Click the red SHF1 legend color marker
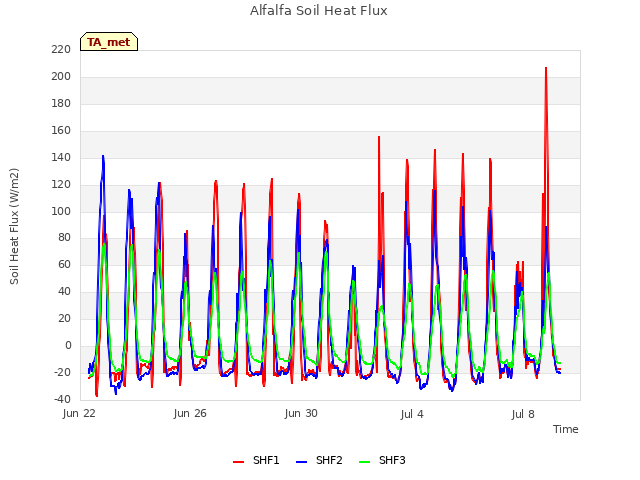The height and width of the screenshot is (480, 640). click(x=238, y=462)
